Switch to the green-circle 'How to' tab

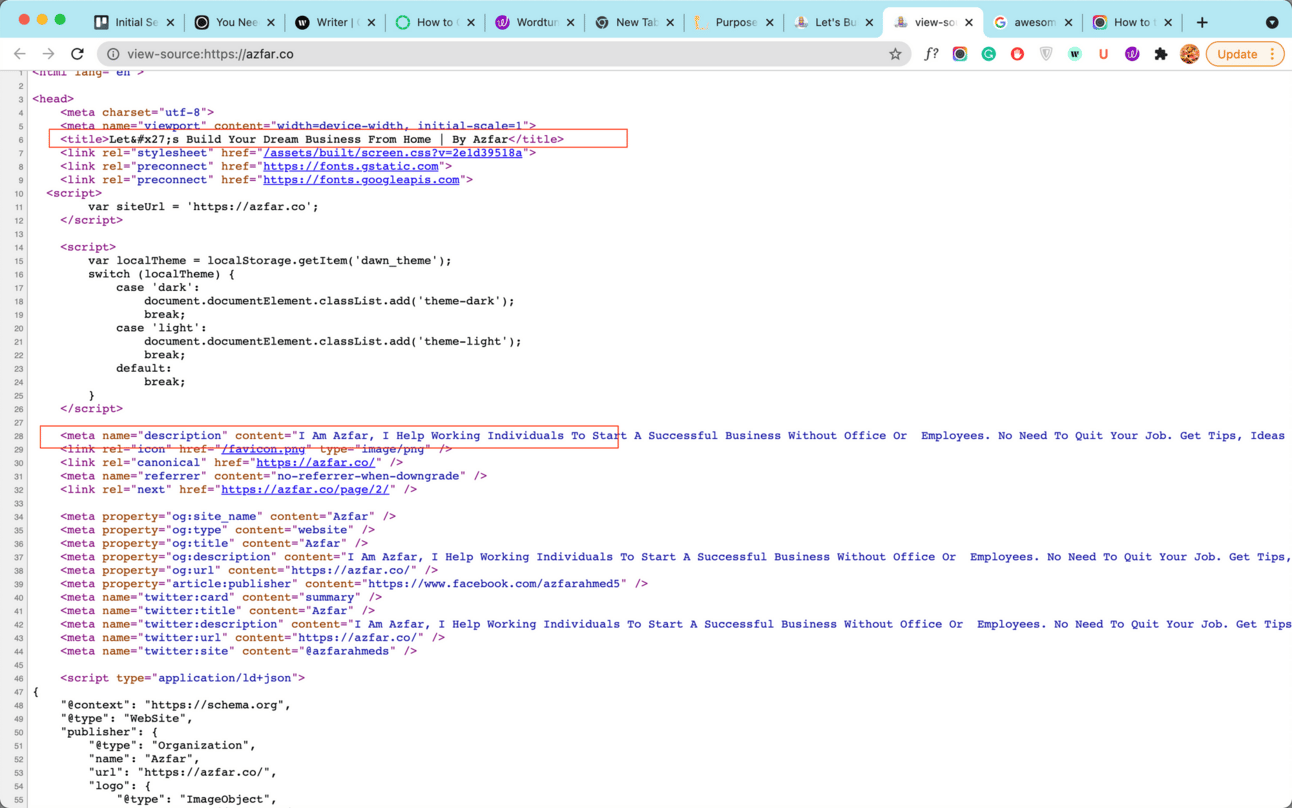click(435, 22)
